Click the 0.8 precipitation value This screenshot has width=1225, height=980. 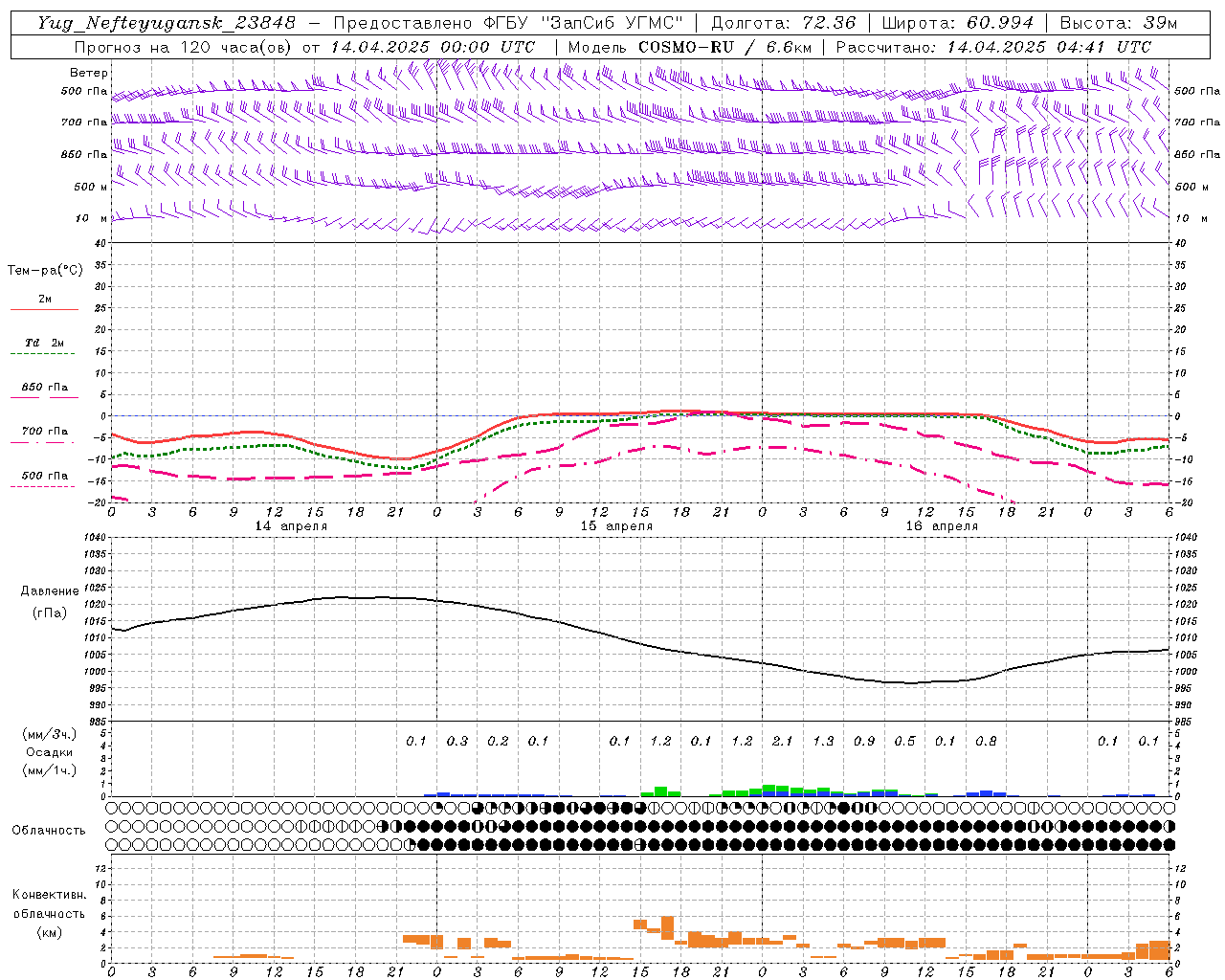point(986,741)
